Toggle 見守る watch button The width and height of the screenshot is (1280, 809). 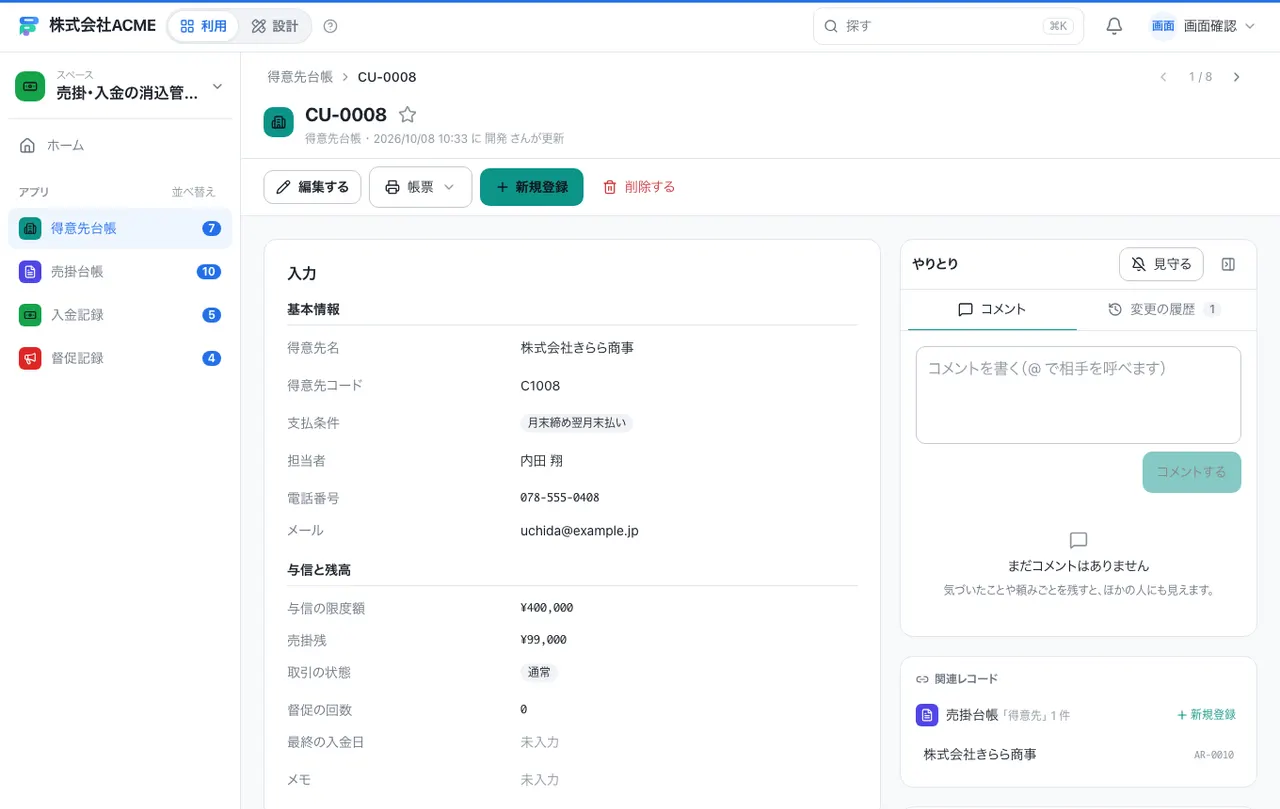[x=1161, y=264]
